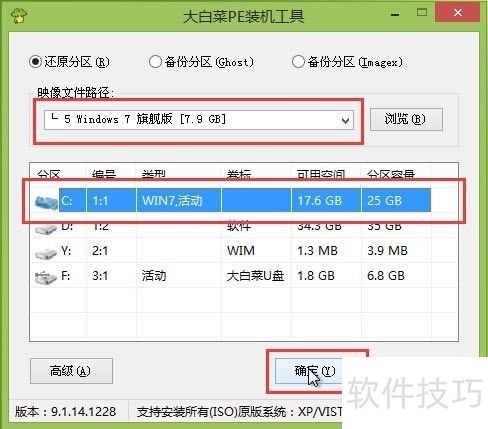This screenshot has height=429, width=488.
Task: Click the 2:1 partition number cell
Action: (100, 251)
